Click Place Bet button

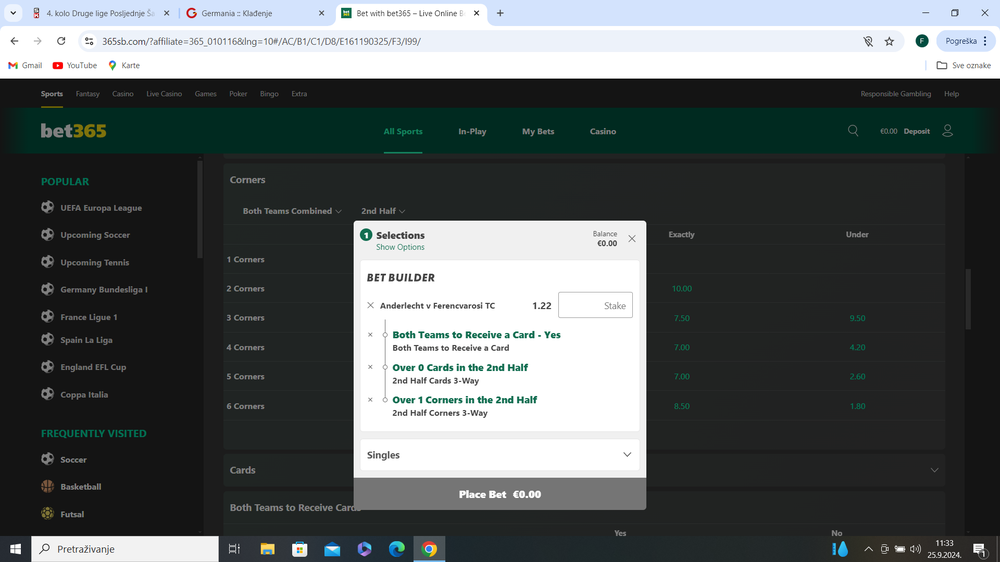(499, 494)
